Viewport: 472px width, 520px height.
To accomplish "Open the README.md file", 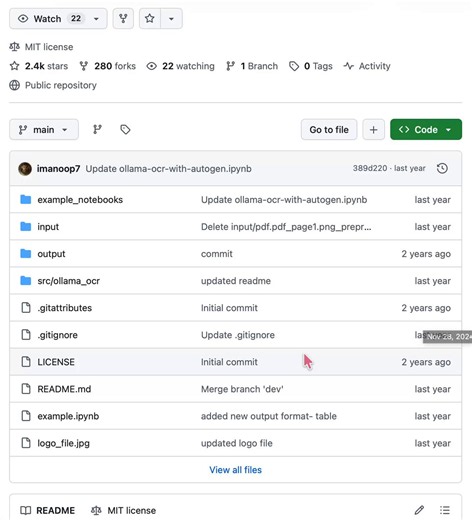I will [64, 389].
